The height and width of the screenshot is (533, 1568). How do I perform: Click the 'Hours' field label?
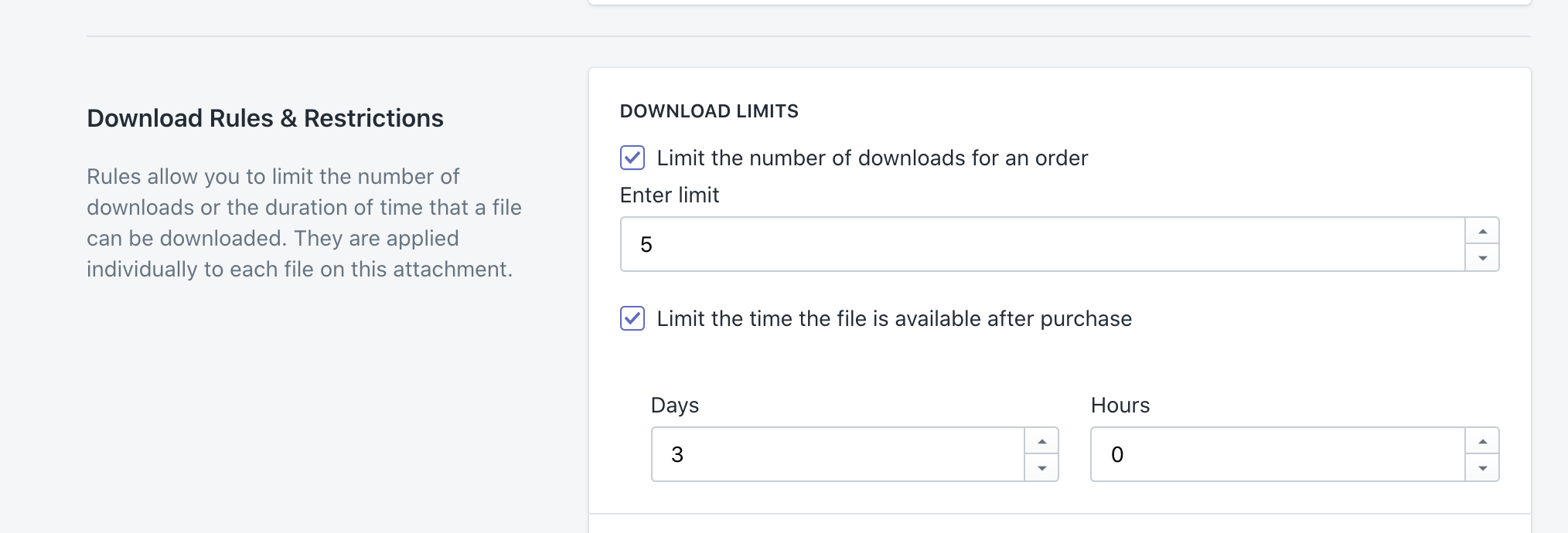[x=1120, y=406]
